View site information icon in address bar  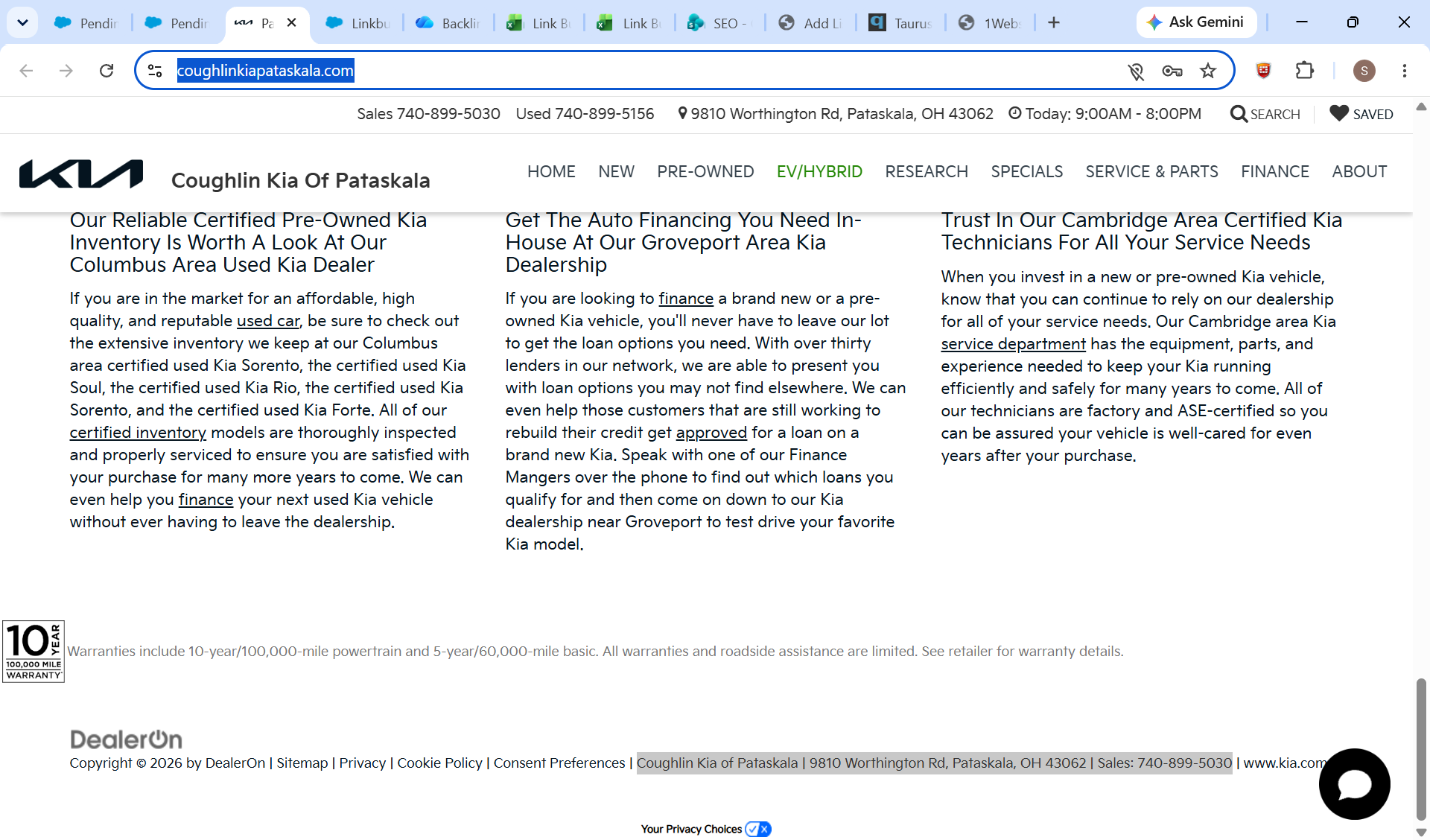[x=155, y=71]
